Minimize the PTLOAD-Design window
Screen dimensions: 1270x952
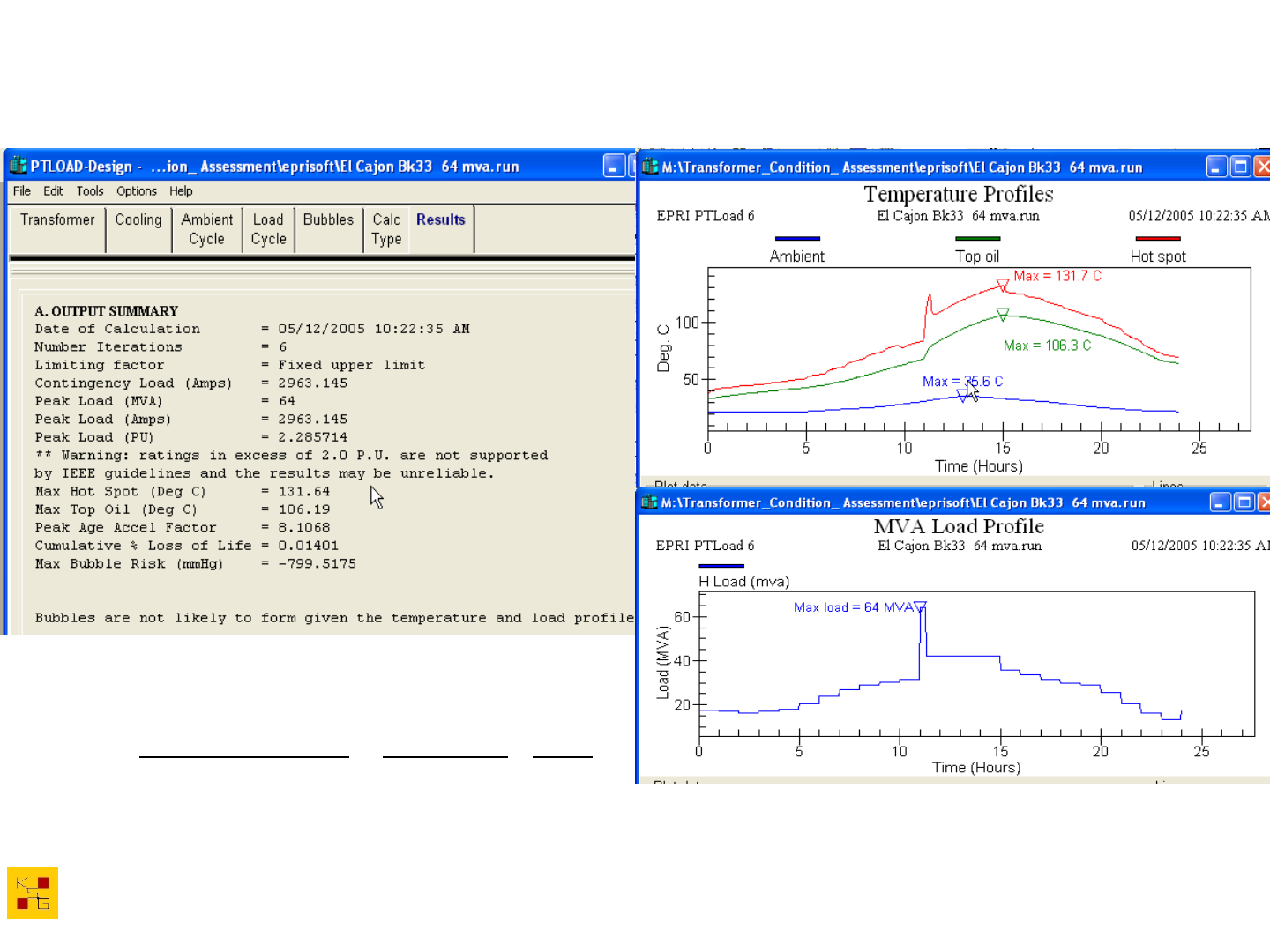pyautogui.click(x=614, y=166)
